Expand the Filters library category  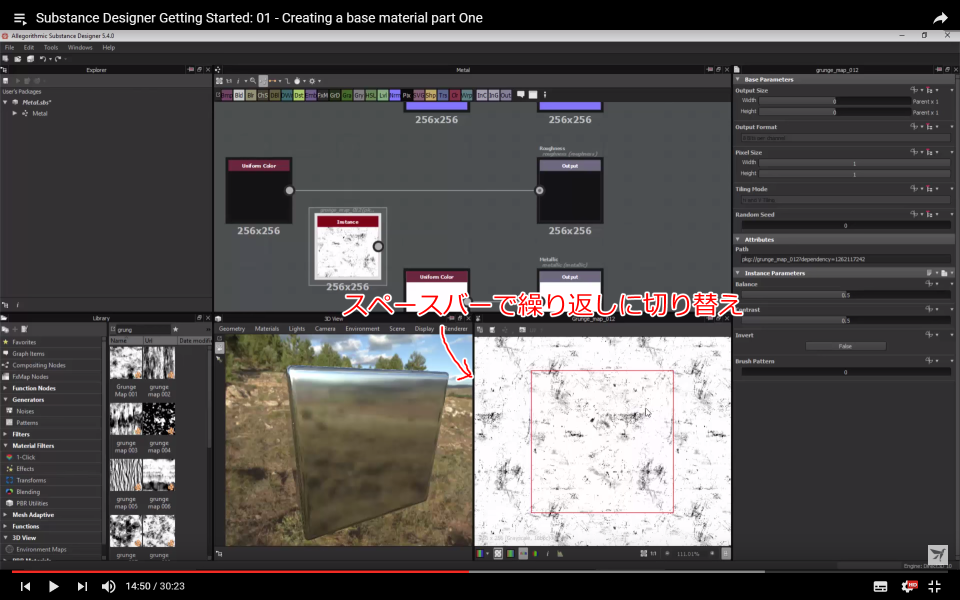(x=6, y=434)
